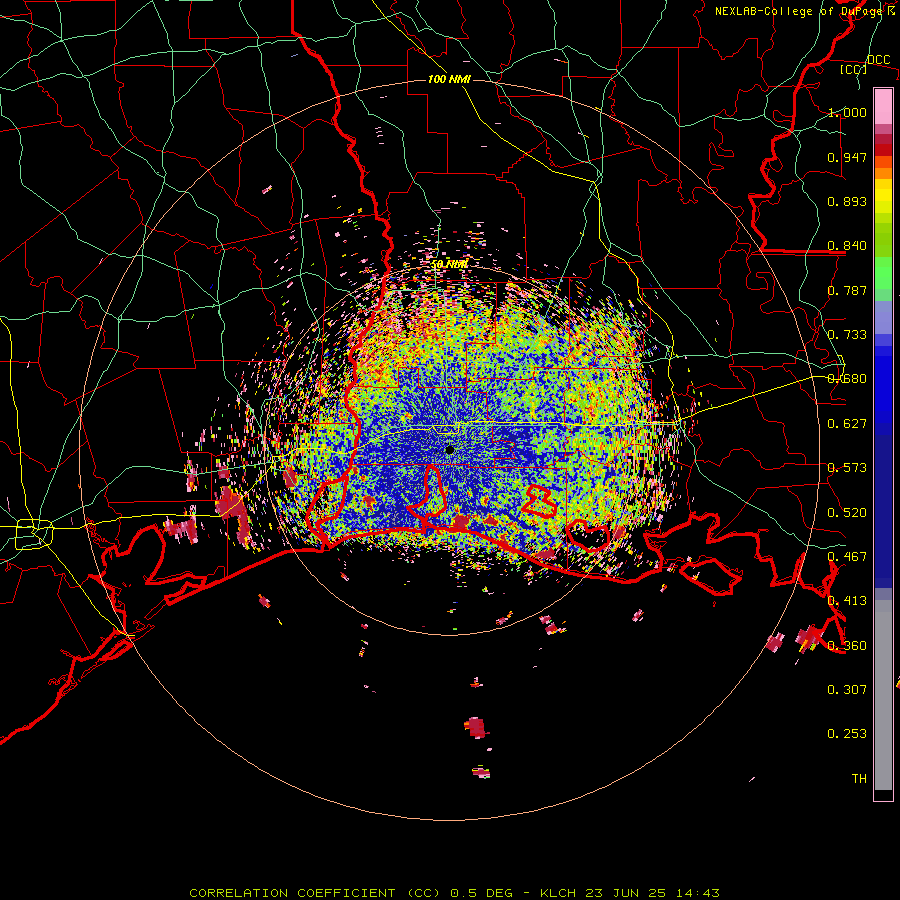Click the TH threshold label
This screenshot has width=900, height=900.
pyautogui.click(x=859, y=779)
